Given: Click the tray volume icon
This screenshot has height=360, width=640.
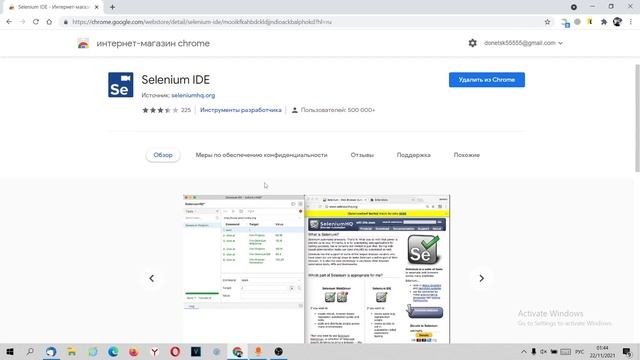Looking at the screenshot, I should pos(543,351).
